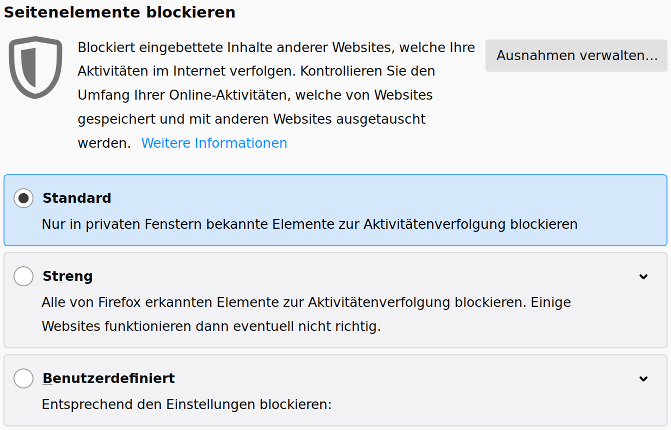This screenshot has width=671, height=430.
Task: Click the 'Umfang Ihrer Online-Aktivitäten' text line
Action: point(255,95)
